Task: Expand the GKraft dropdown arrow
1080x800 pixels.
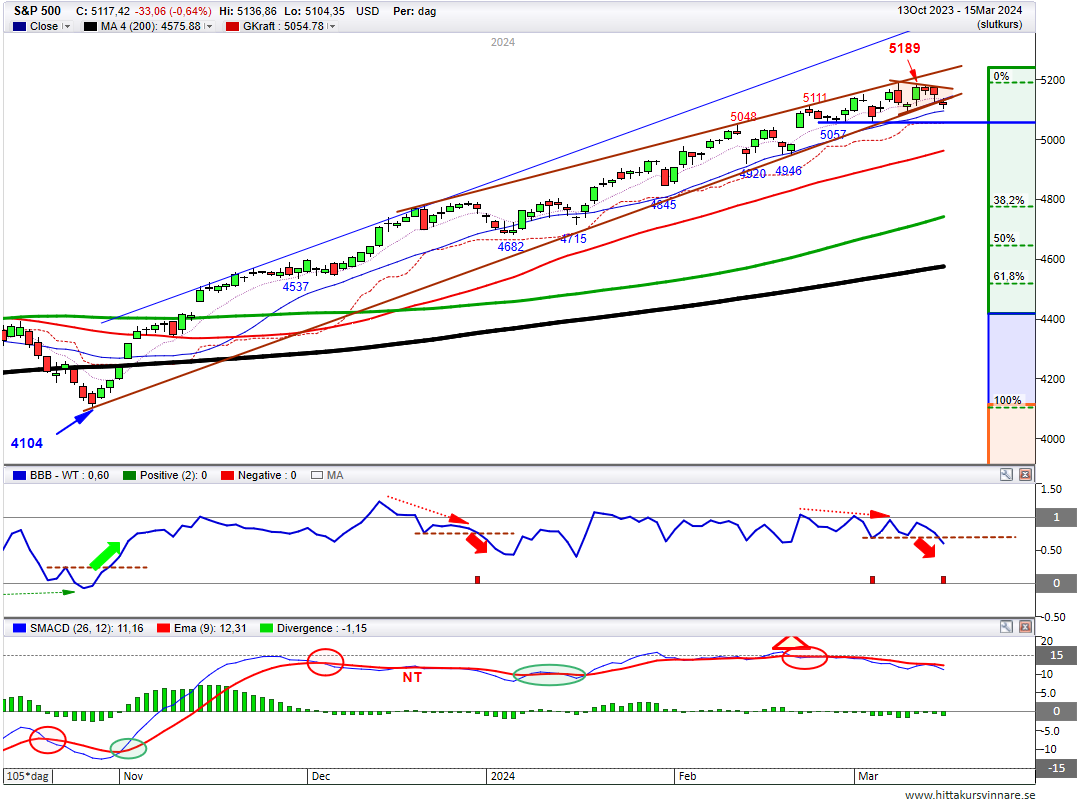Action: pyautogui.click(x=331, y=26)
